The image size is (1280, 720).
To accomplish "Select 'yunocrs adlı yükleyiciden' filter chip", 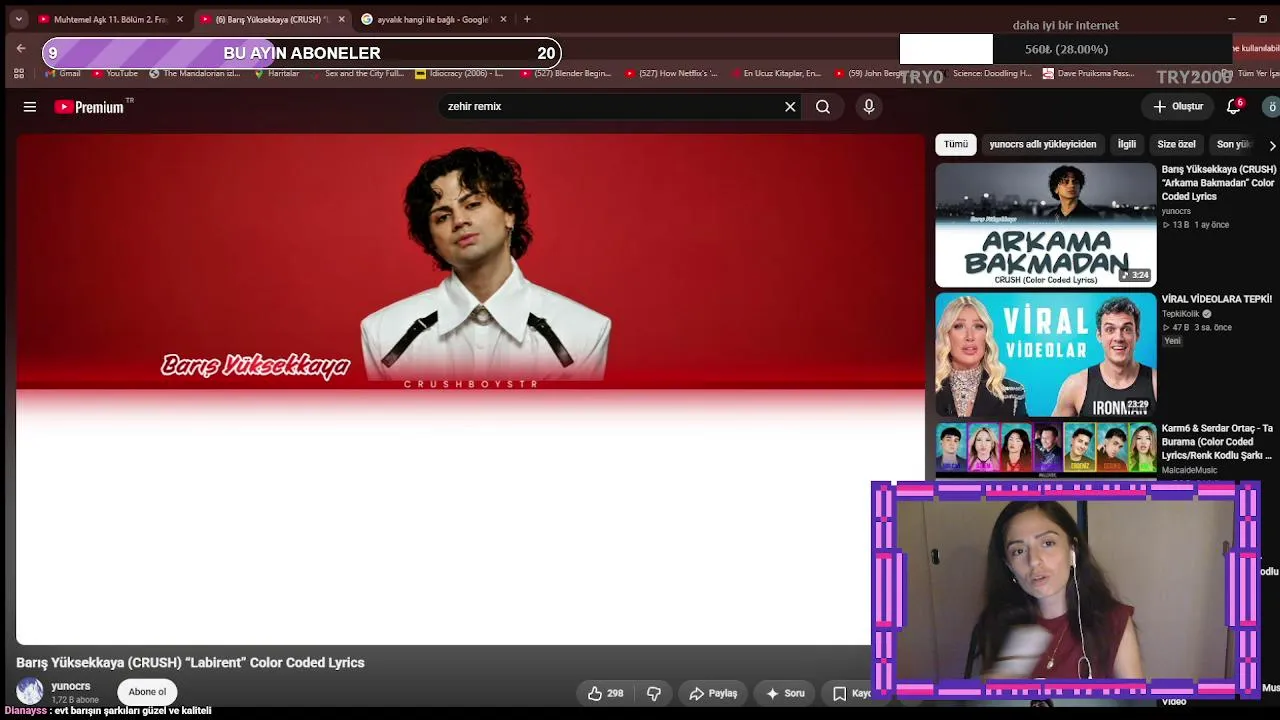I will (1043, 144).
